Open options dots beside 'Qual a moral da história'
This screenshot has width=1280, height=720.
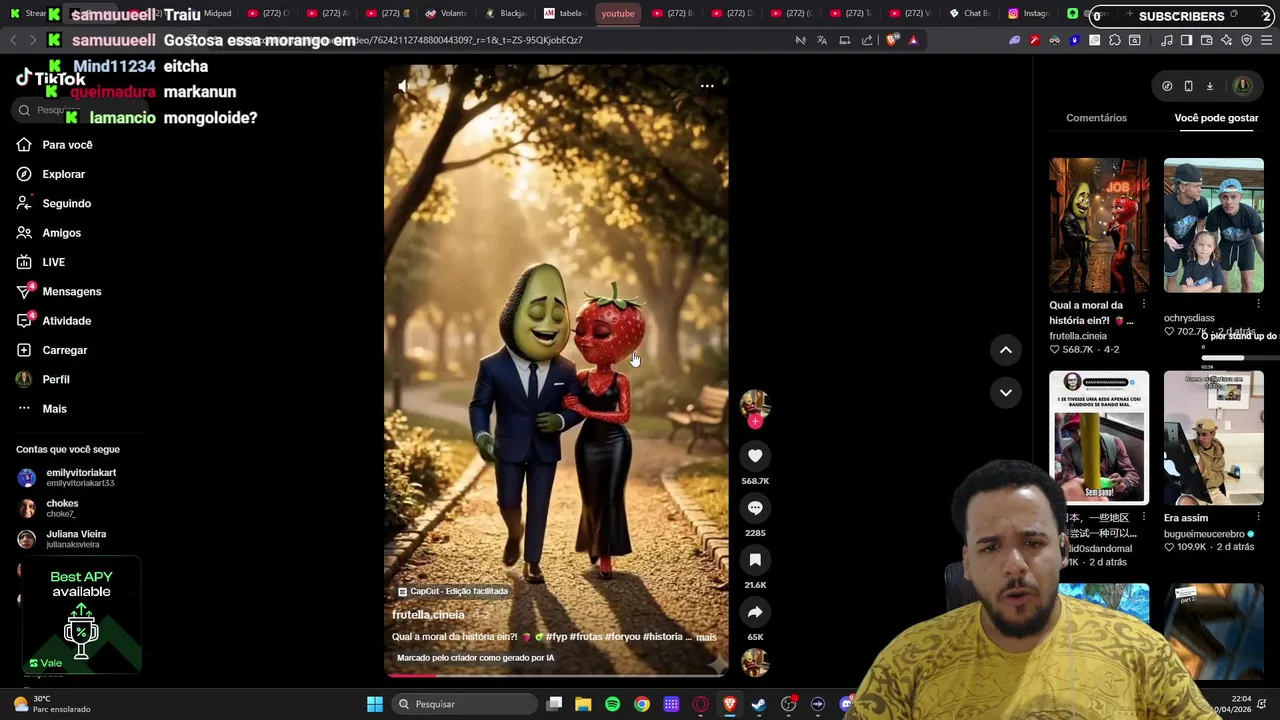1144,305
